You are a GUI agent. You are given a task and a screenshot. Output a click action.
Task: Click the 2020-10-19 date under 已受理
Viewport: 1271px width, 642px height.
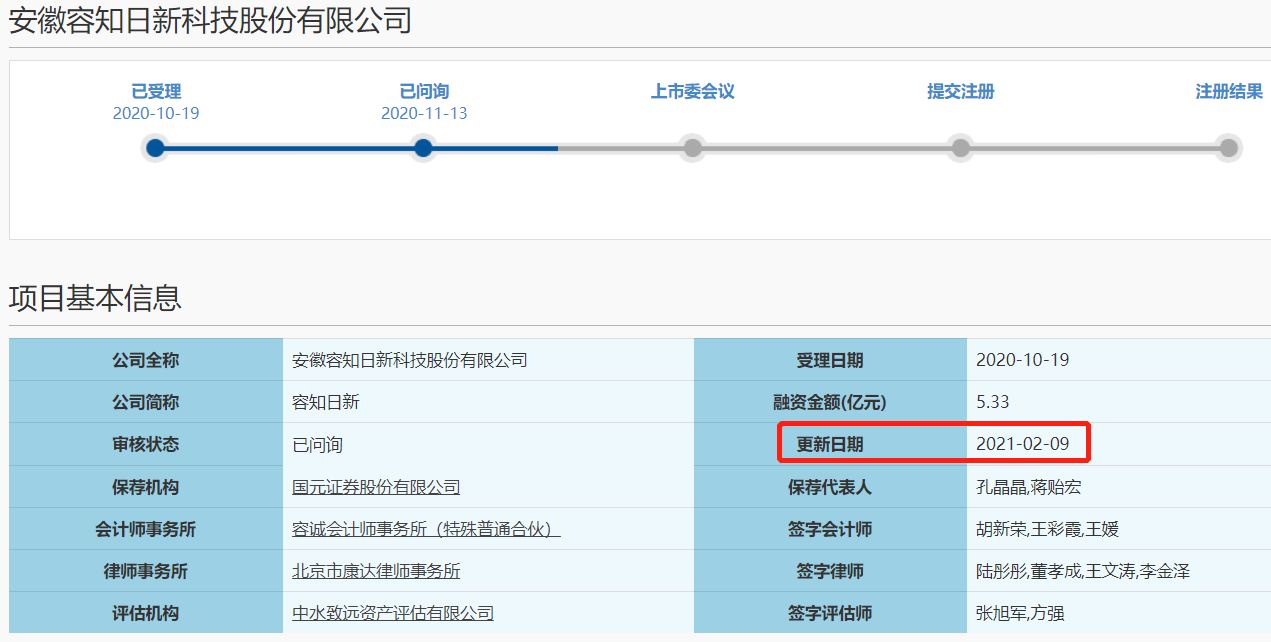click(156, 114)
